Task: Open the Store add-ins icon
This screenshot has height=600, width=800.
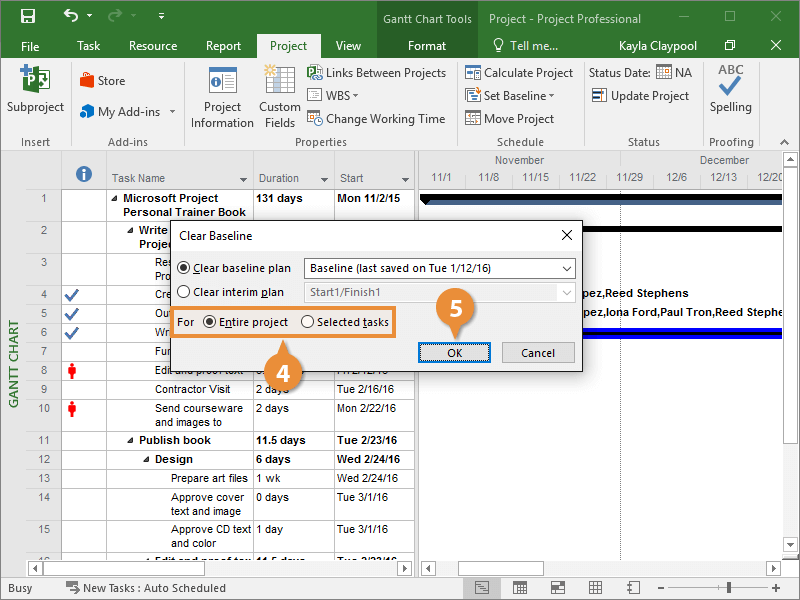Action: point(102,81)
